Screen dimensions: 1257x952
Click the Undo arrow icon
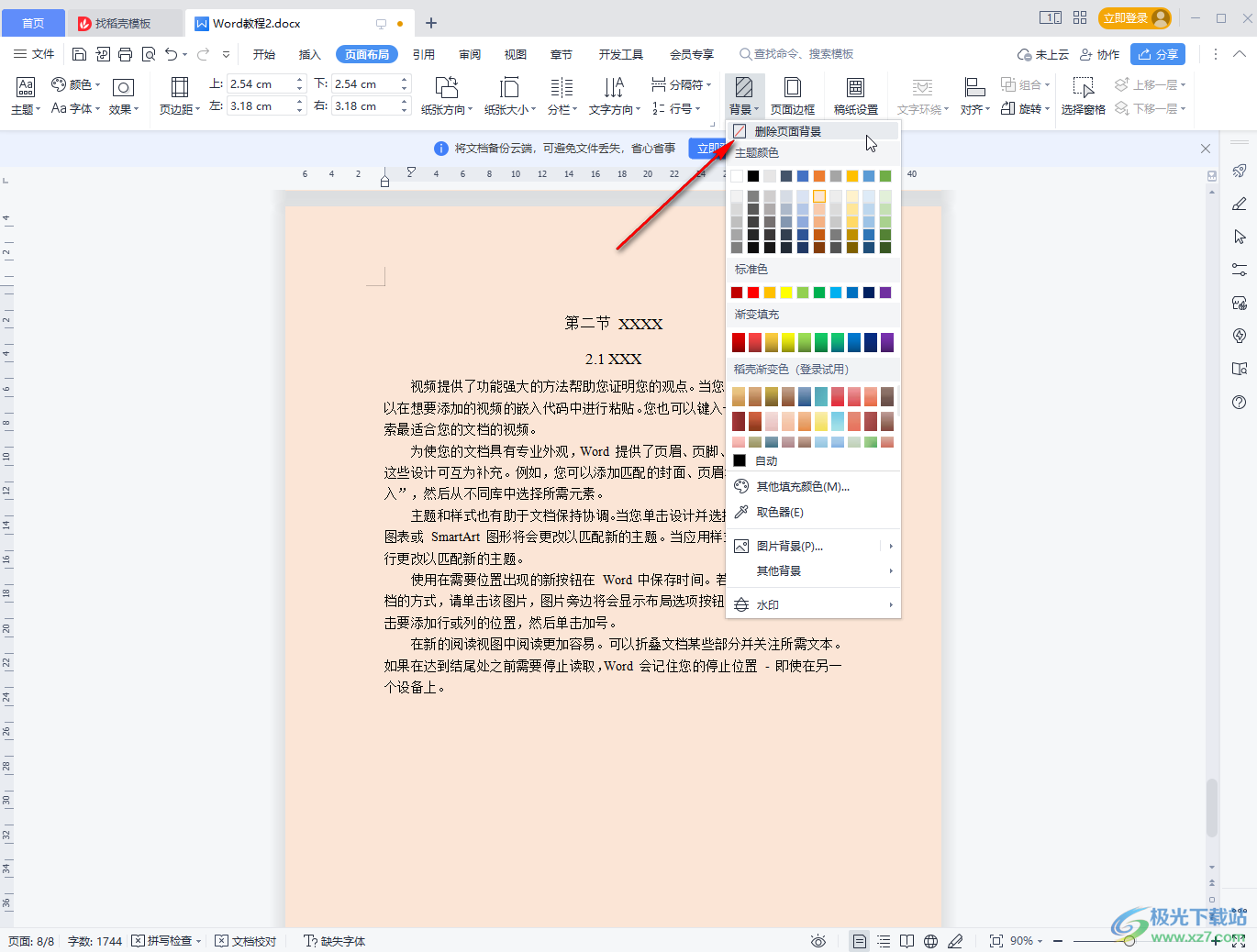(x=171, y=54)
